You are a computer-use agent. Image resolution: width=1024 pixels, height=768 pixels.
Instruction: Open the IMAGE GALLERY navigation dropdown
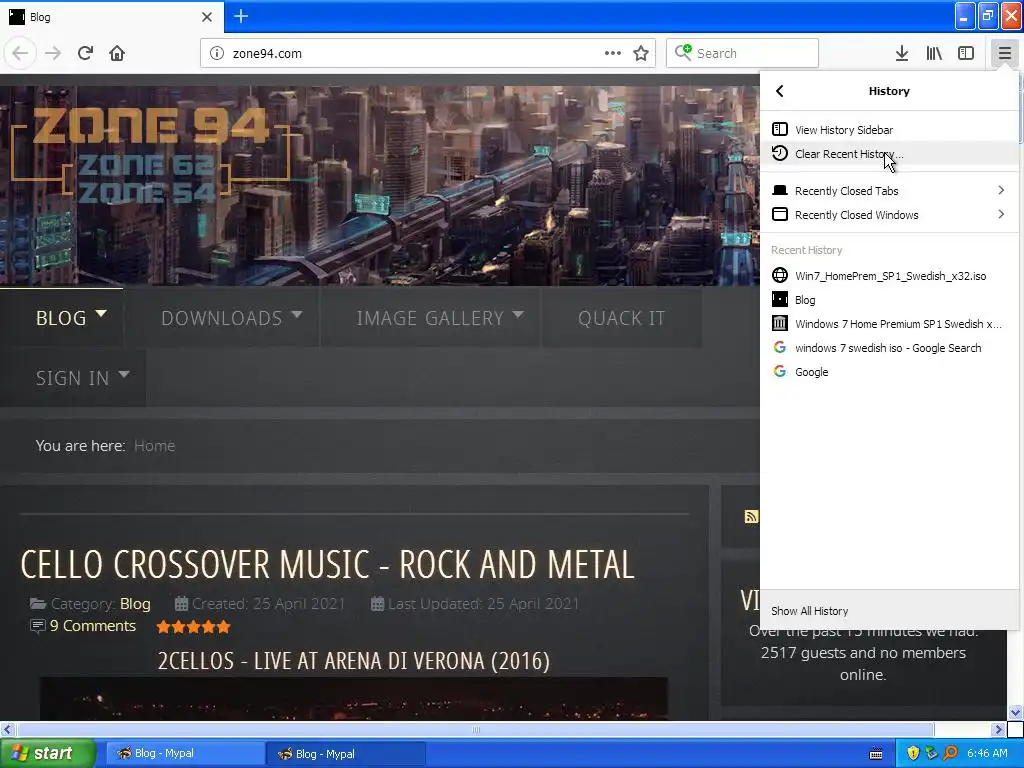pyautogui.click(x=430, y=317)
